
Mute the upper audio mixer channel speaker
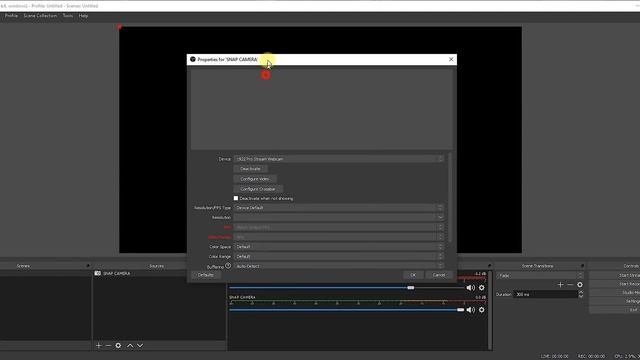coord(471,288)
